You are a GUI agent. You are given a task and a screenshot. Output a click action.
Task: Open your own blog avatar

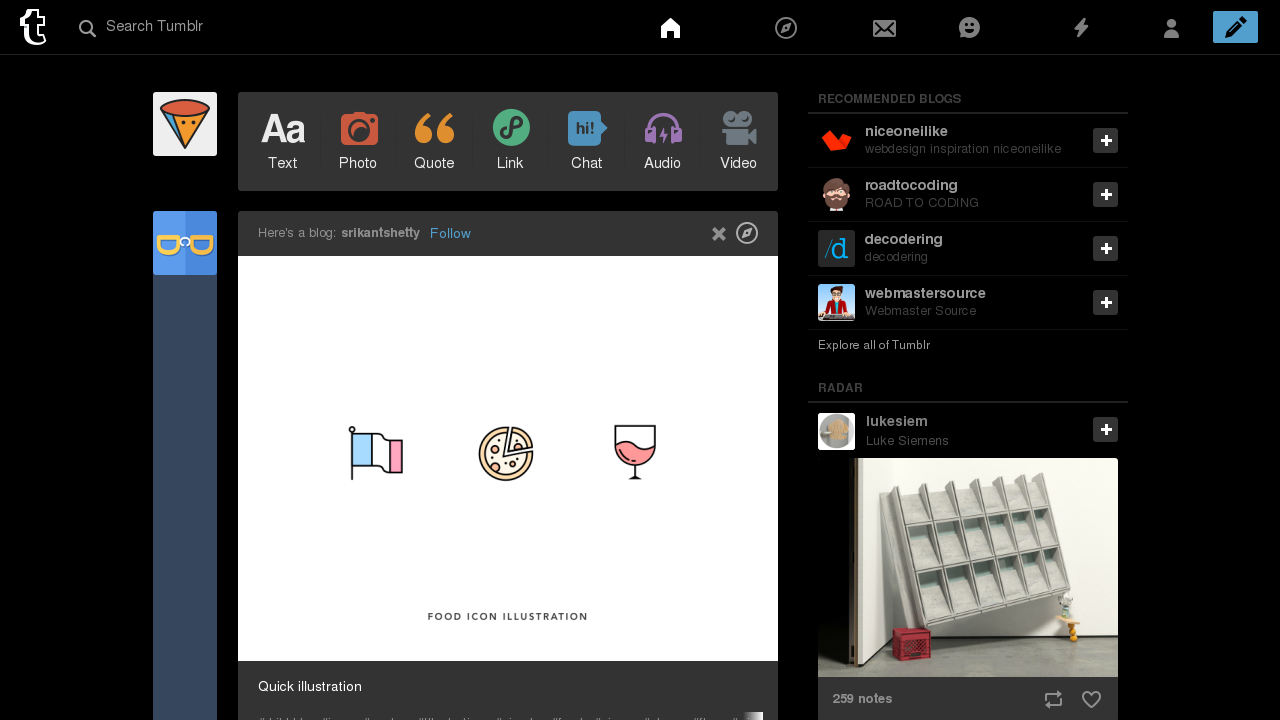click(185, 124)
